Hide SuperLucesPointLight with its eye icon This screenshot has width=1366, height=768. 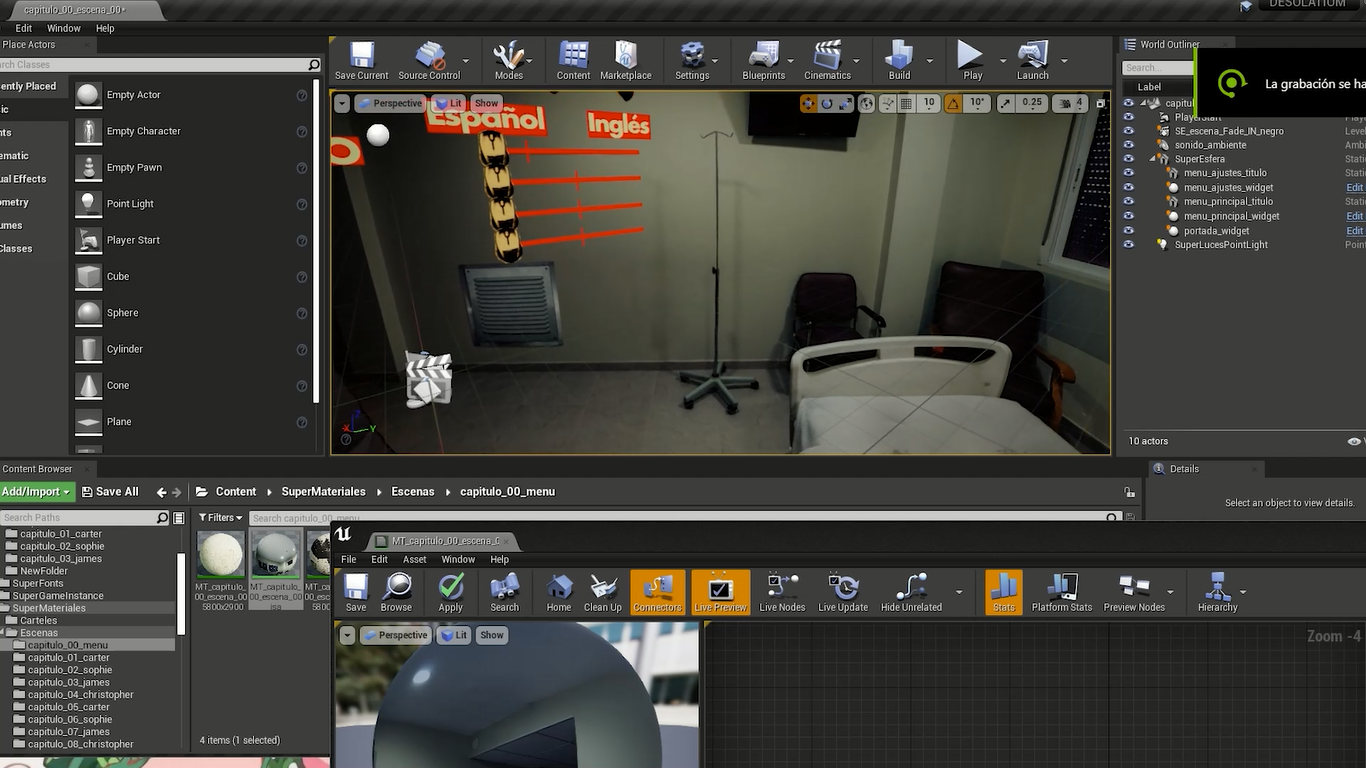point(1129,245)
